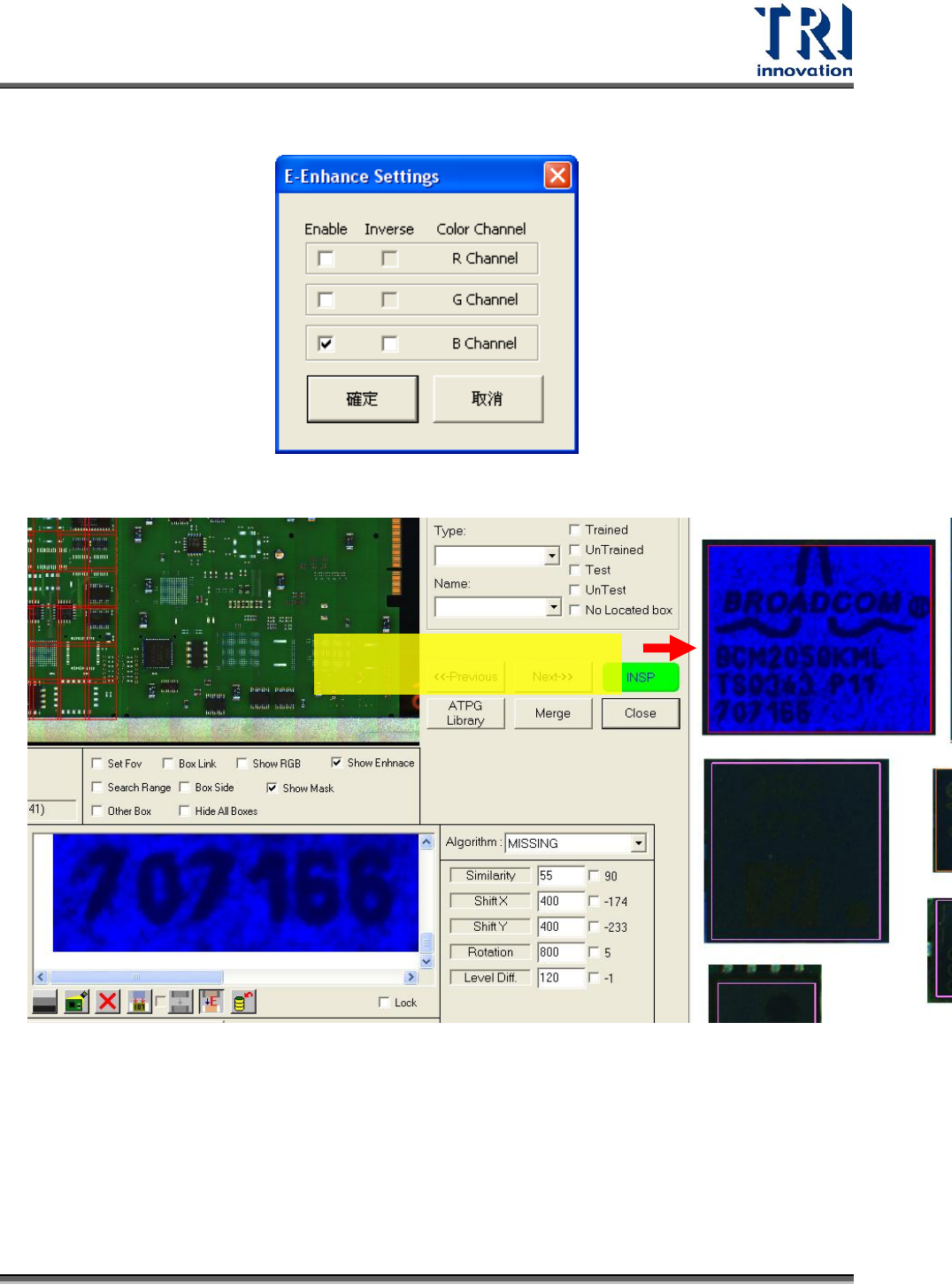The height and width of the screenshot is (1284, 952).
Task: Open the ATPG Library button
Action: (x=465, y=713)
